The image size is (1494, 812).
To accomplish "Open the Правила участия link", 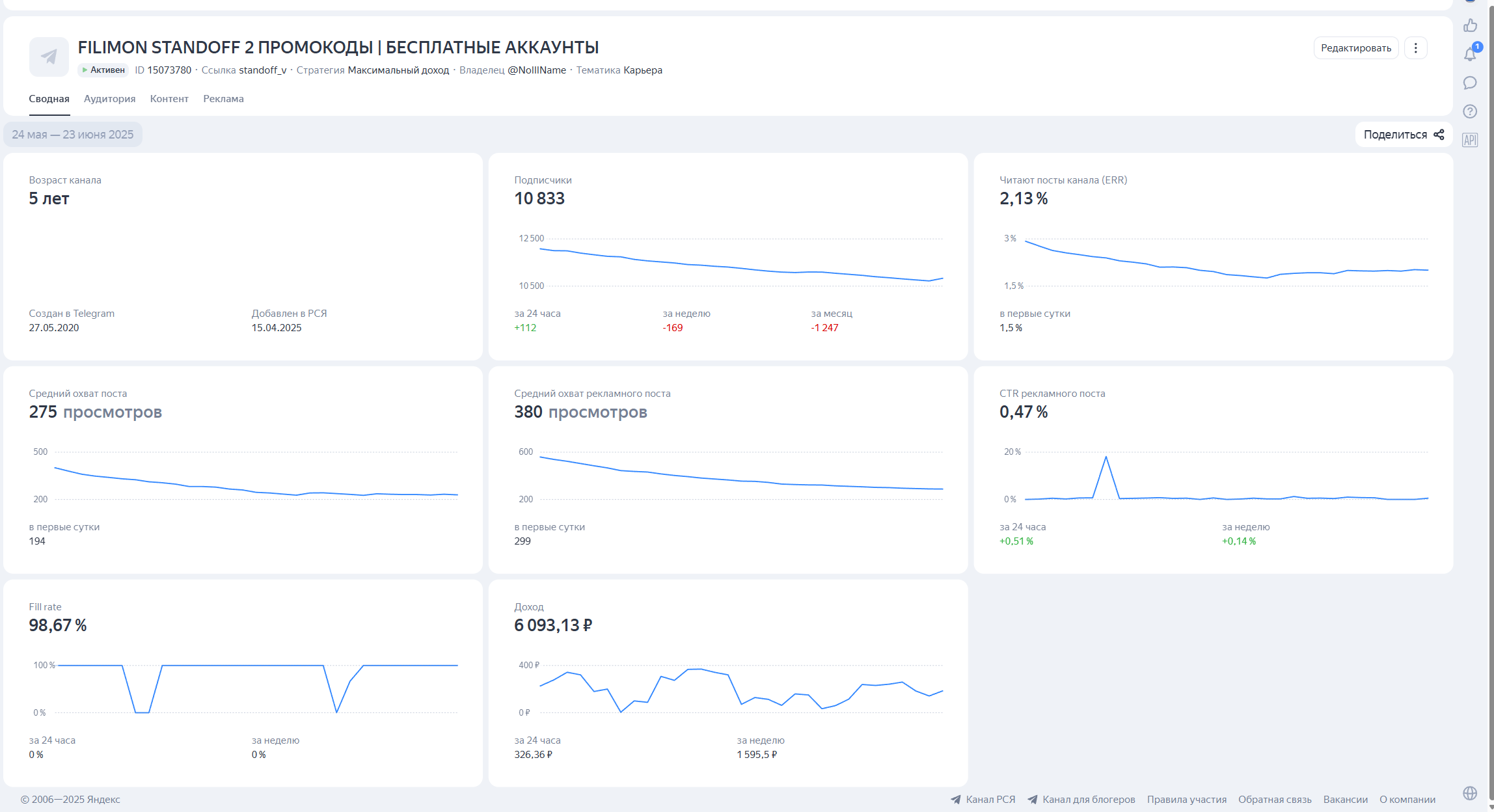I will tap(1187, 800).
